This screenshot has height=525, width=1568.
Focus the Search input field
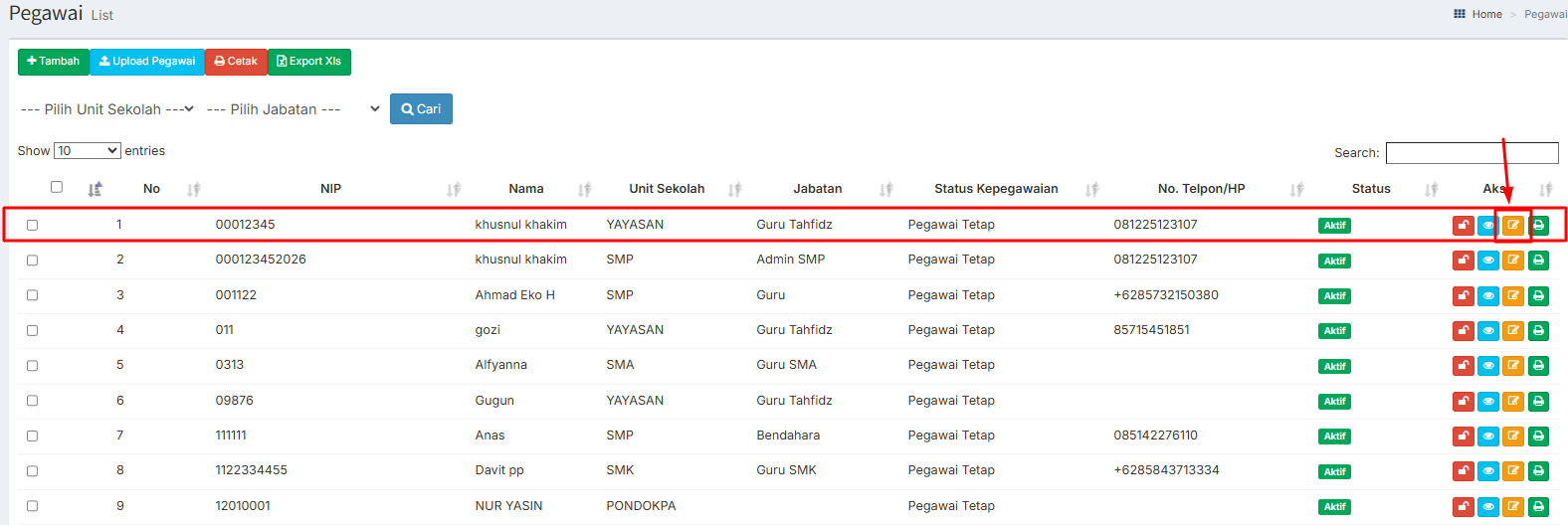click(1472, 153)
